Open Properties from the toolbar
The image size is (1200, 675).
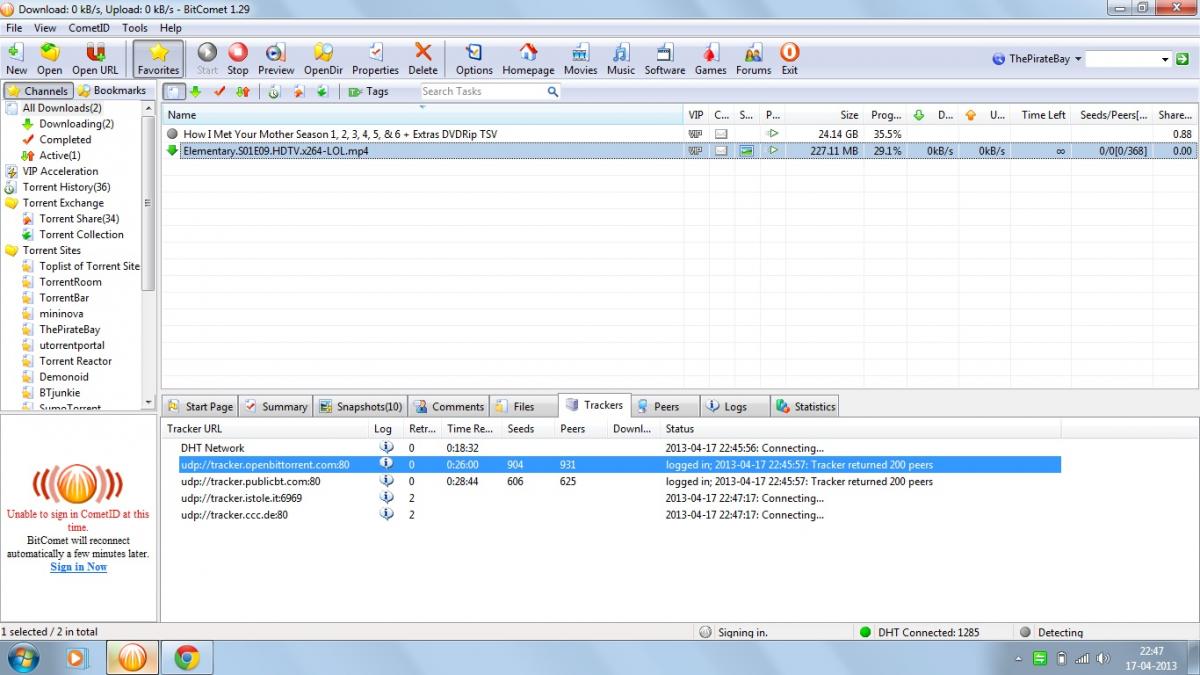click(375, 58)
